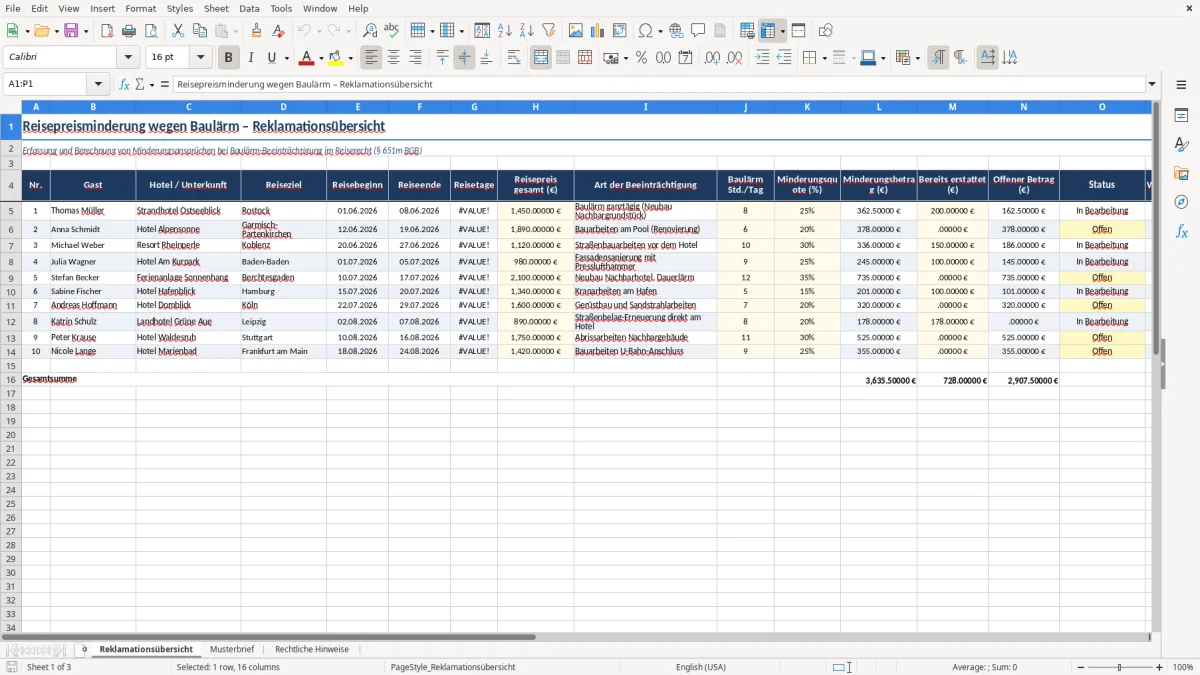Open the Data menu
Viewport: 1200px width, 675px height.
[x=249, y=8]
